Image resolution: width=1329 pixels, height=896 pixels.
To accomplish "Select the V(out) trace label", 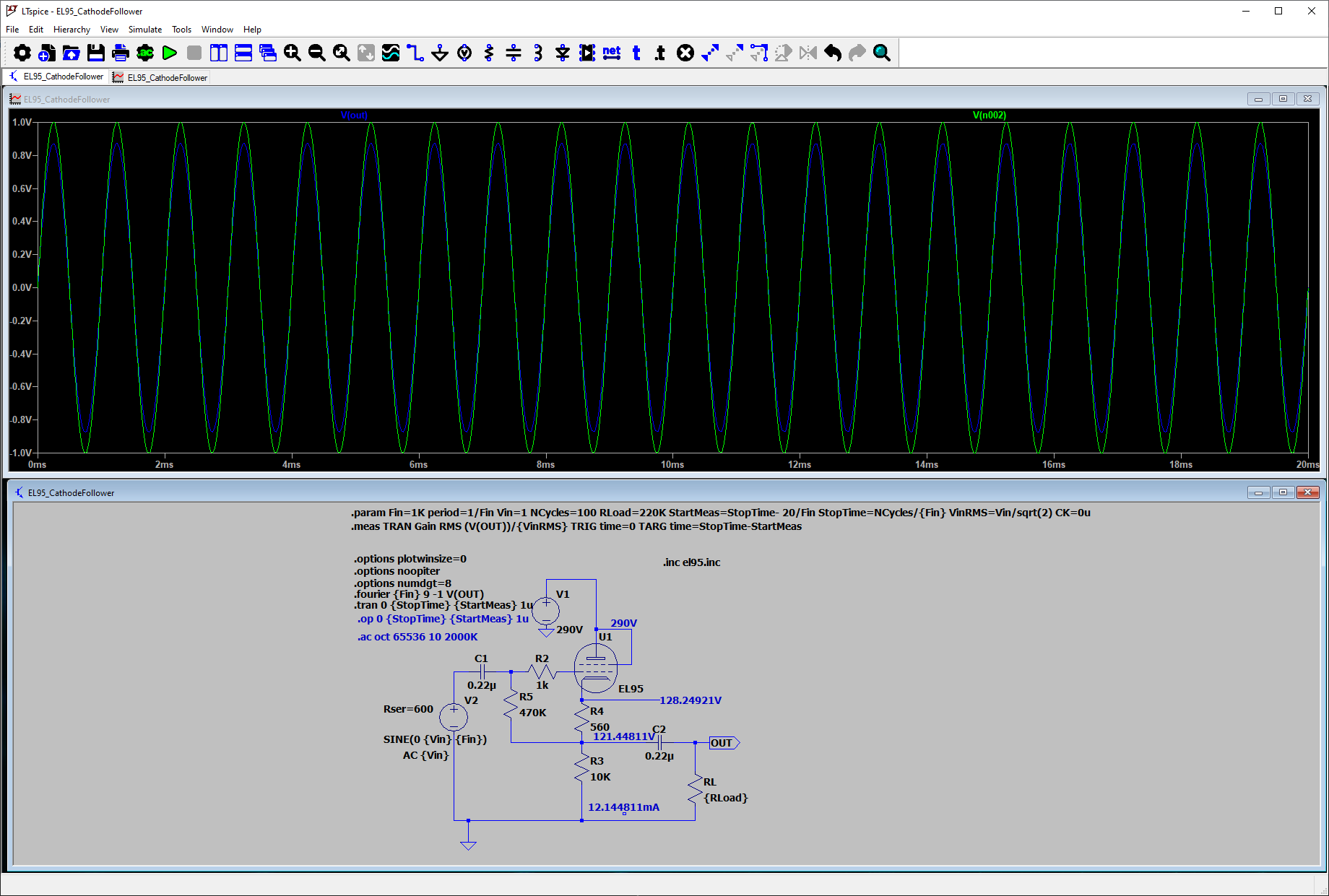I will click(x=354, y=115).
